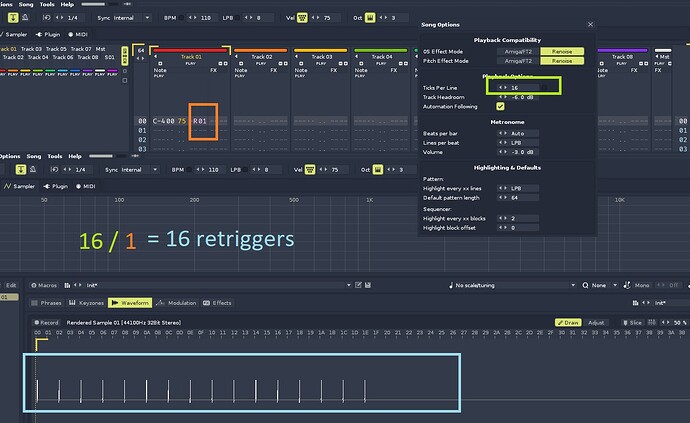
Task: Adjust the BPM 110 stepper in top toolbar
Action: (x=193, y=18)
